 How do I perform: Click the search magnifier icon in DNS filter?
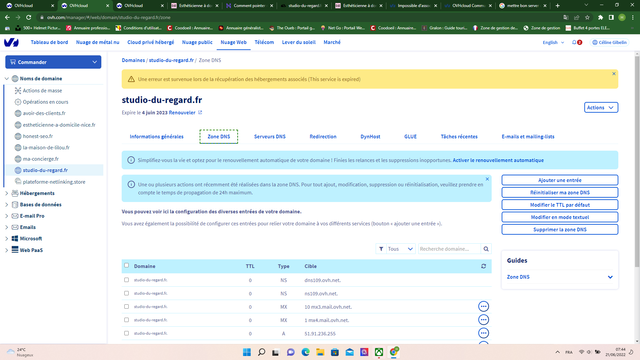click(x=486, y=249)
